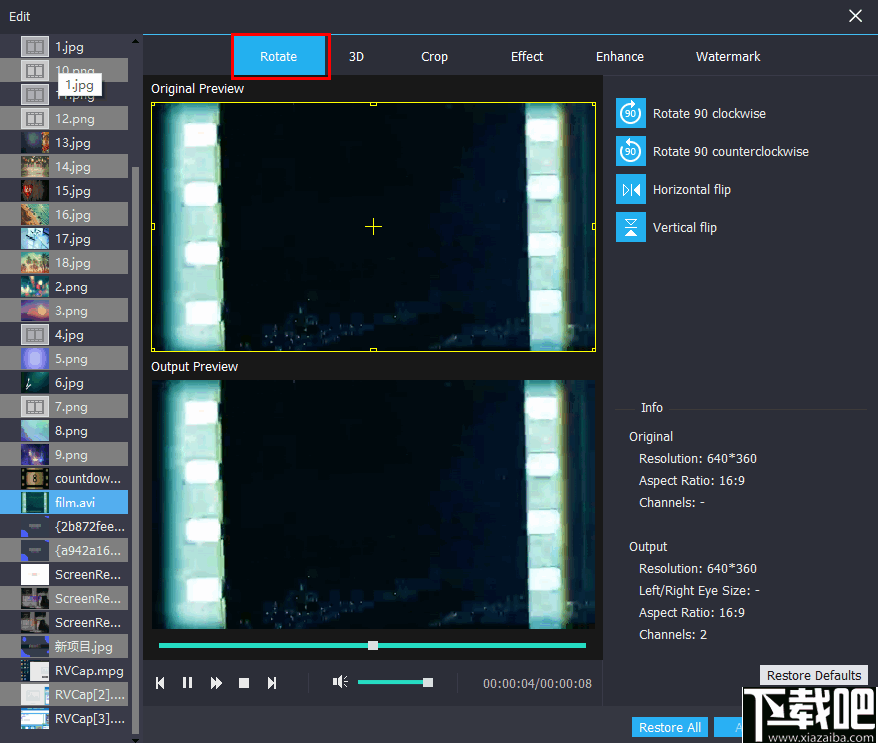Image resolution: width=878 pixels, height=743 pixels.
Task: Skip back to the start of the clip
Action: click(159, 682)
